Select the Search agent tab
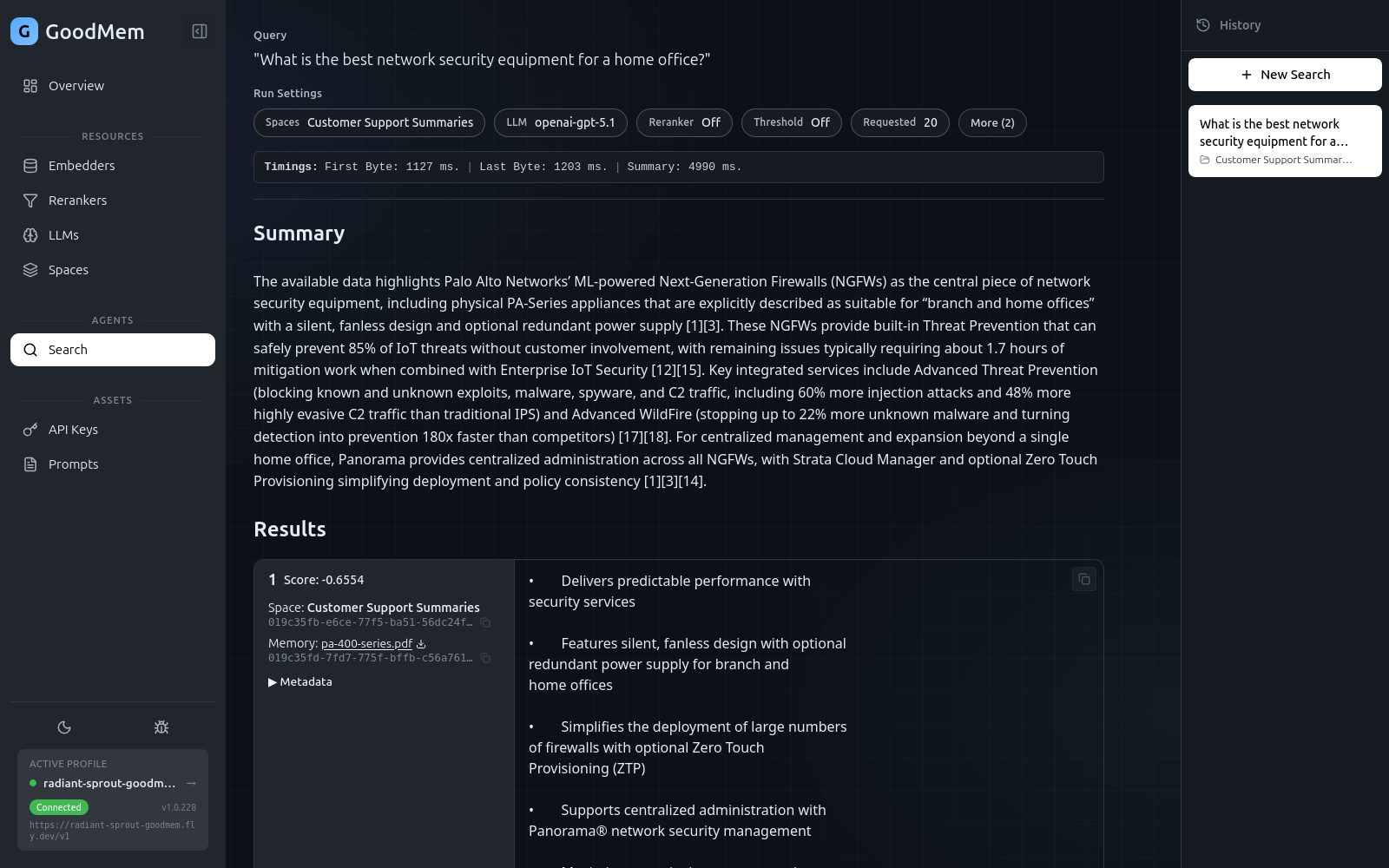Image resolution: width=1389 pixels, height=868 pixels. click(112, 349)
